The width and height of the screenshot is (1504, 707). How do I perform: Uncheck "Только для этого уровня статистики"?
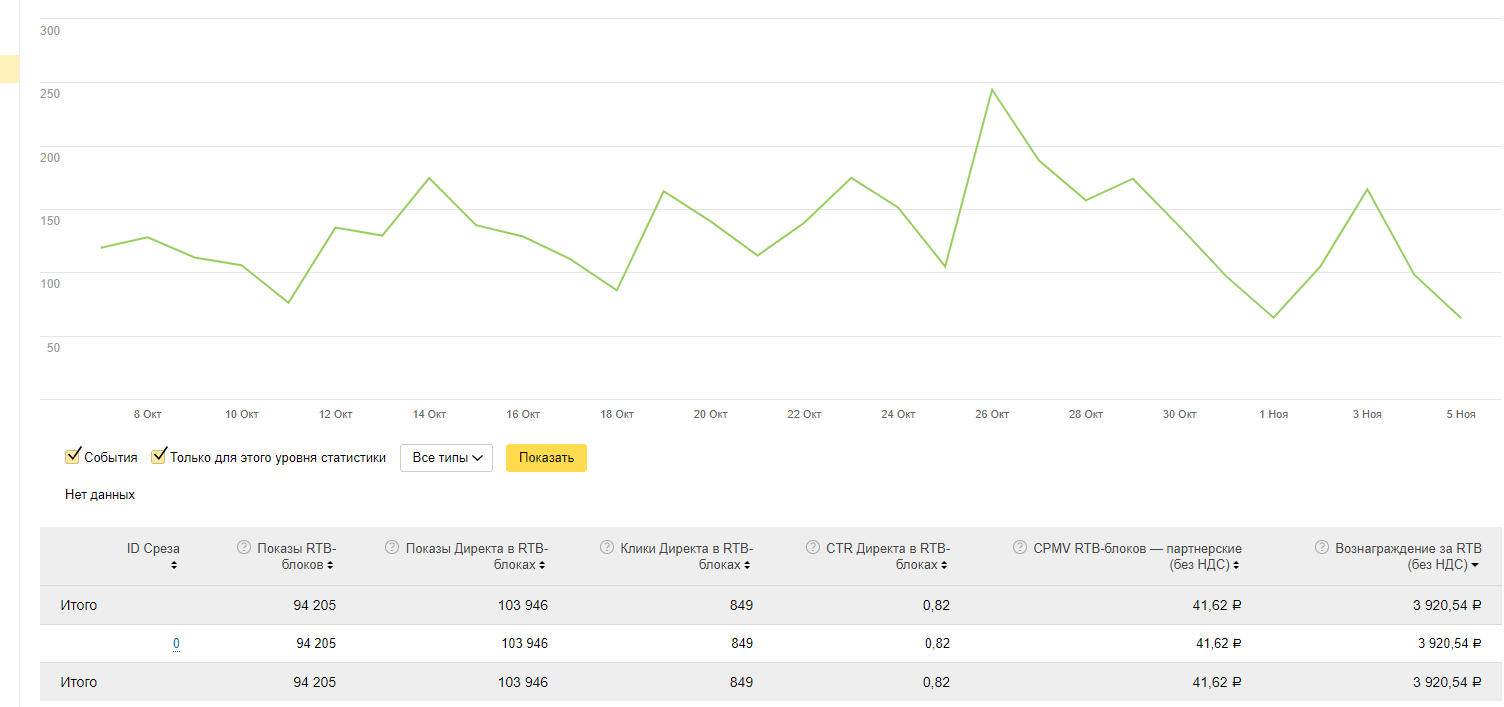point(159,457)
